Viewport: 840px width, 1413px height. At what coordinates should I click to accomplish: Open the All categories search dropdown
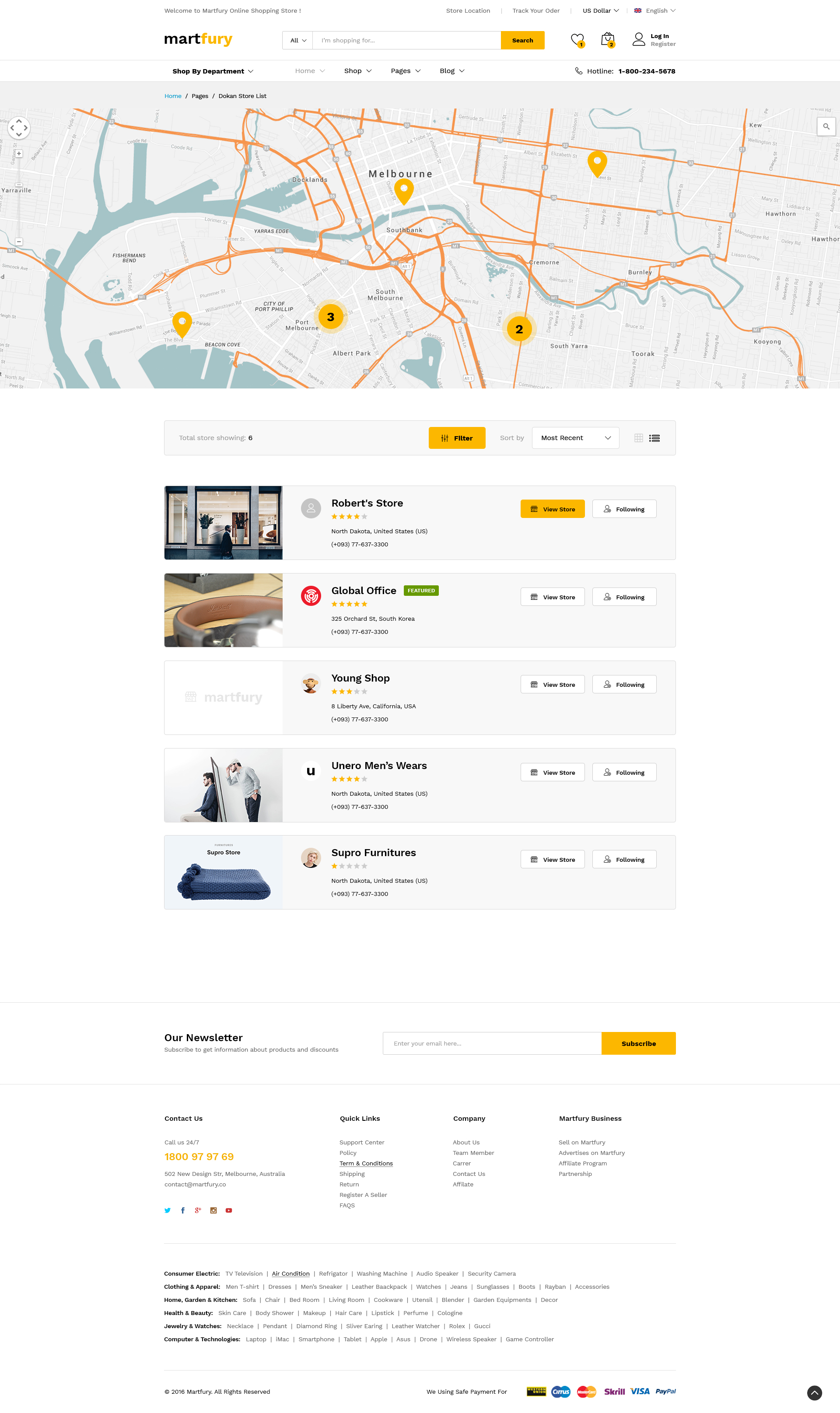point(298,40)
